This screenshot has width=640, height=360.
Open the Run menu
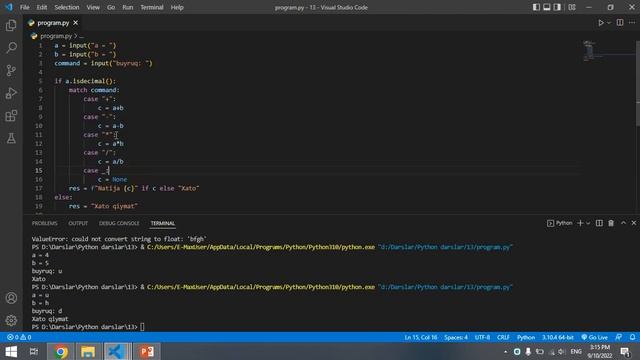[127, 7]
